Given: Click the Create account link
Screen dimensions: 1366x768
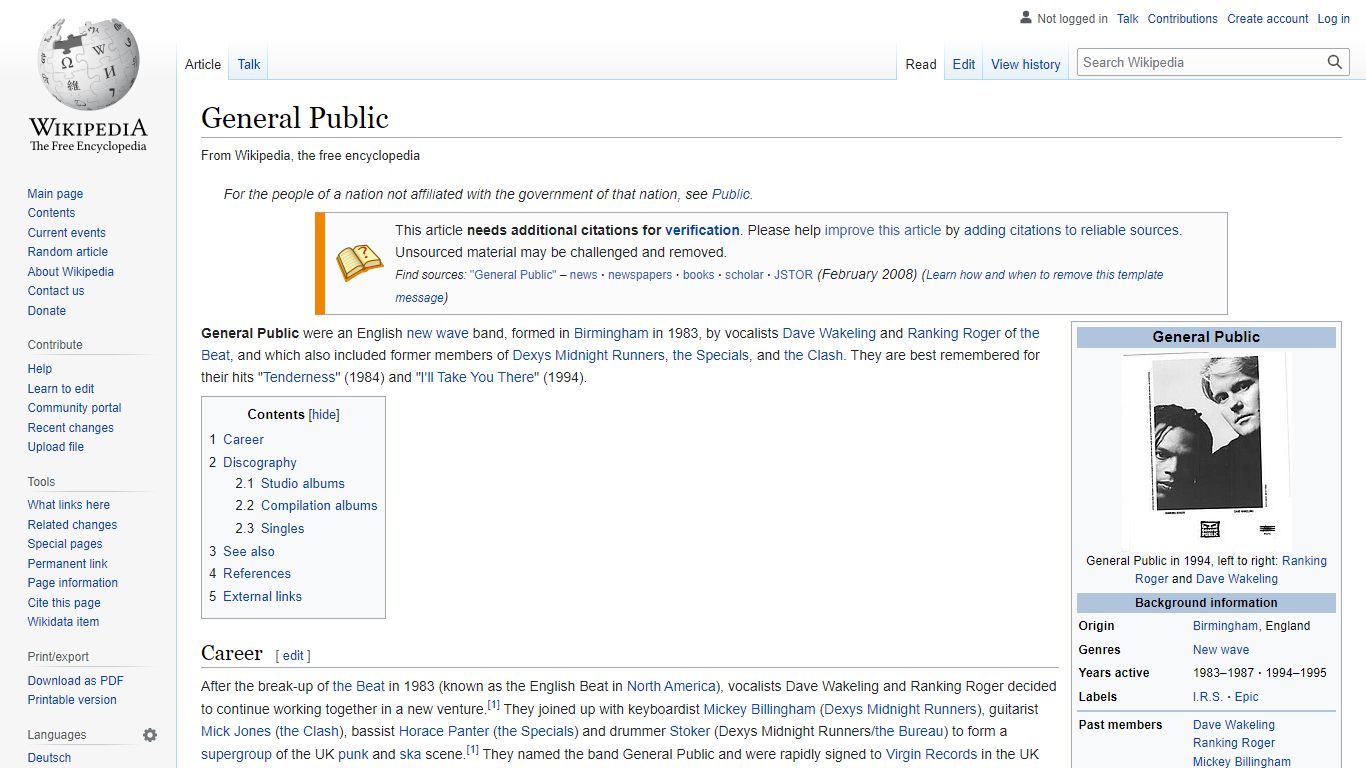Looking at the screenshot, I should coord(1267,19).
